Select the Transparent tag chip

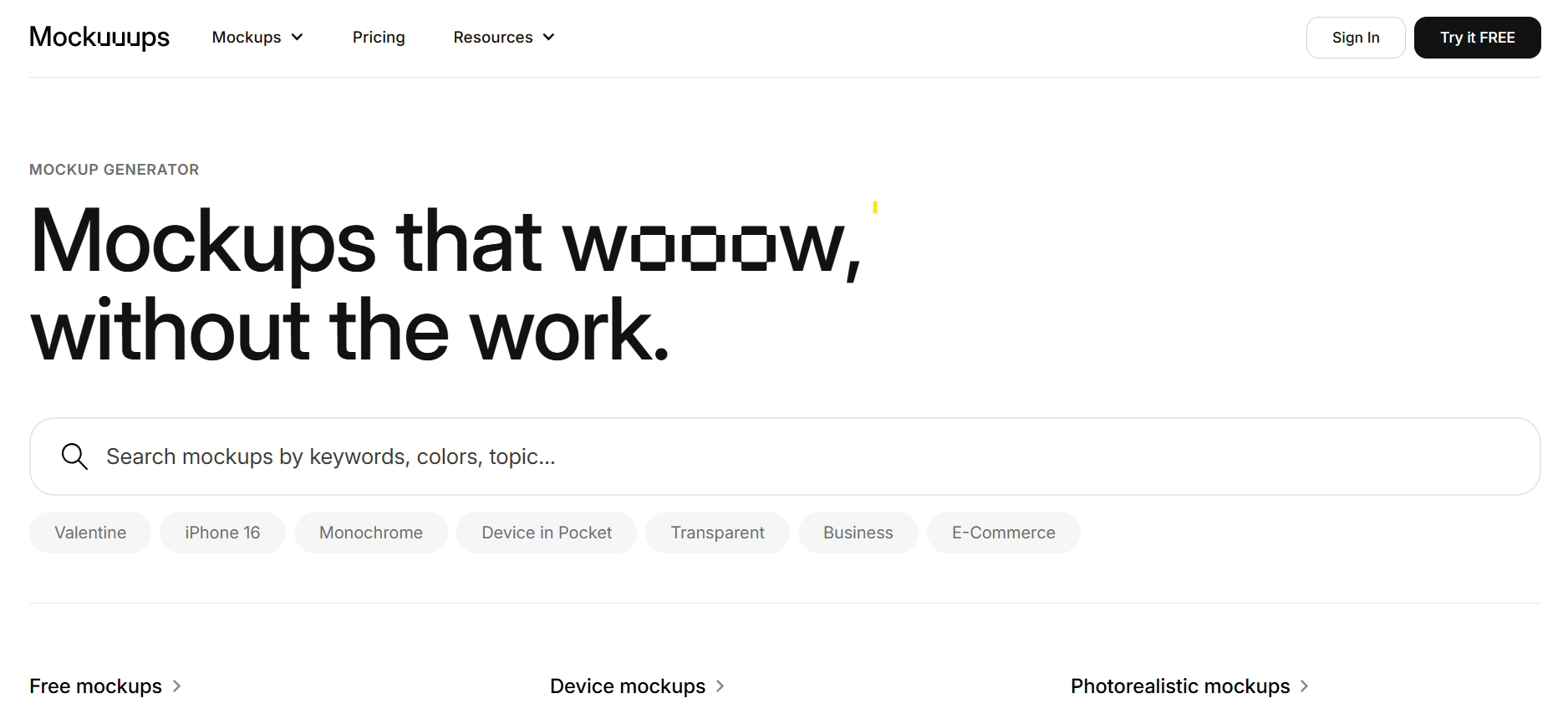[x=717, y=533]
